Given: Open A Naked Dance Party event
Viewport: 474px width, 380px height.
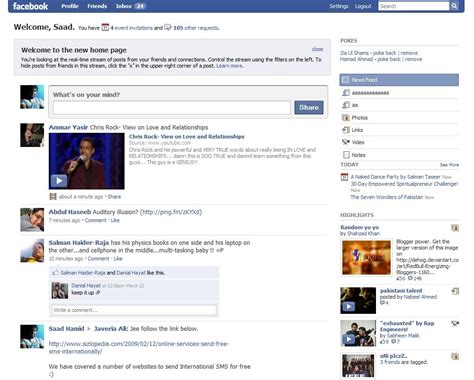Looking at the screenshot, I should point(396,177).
